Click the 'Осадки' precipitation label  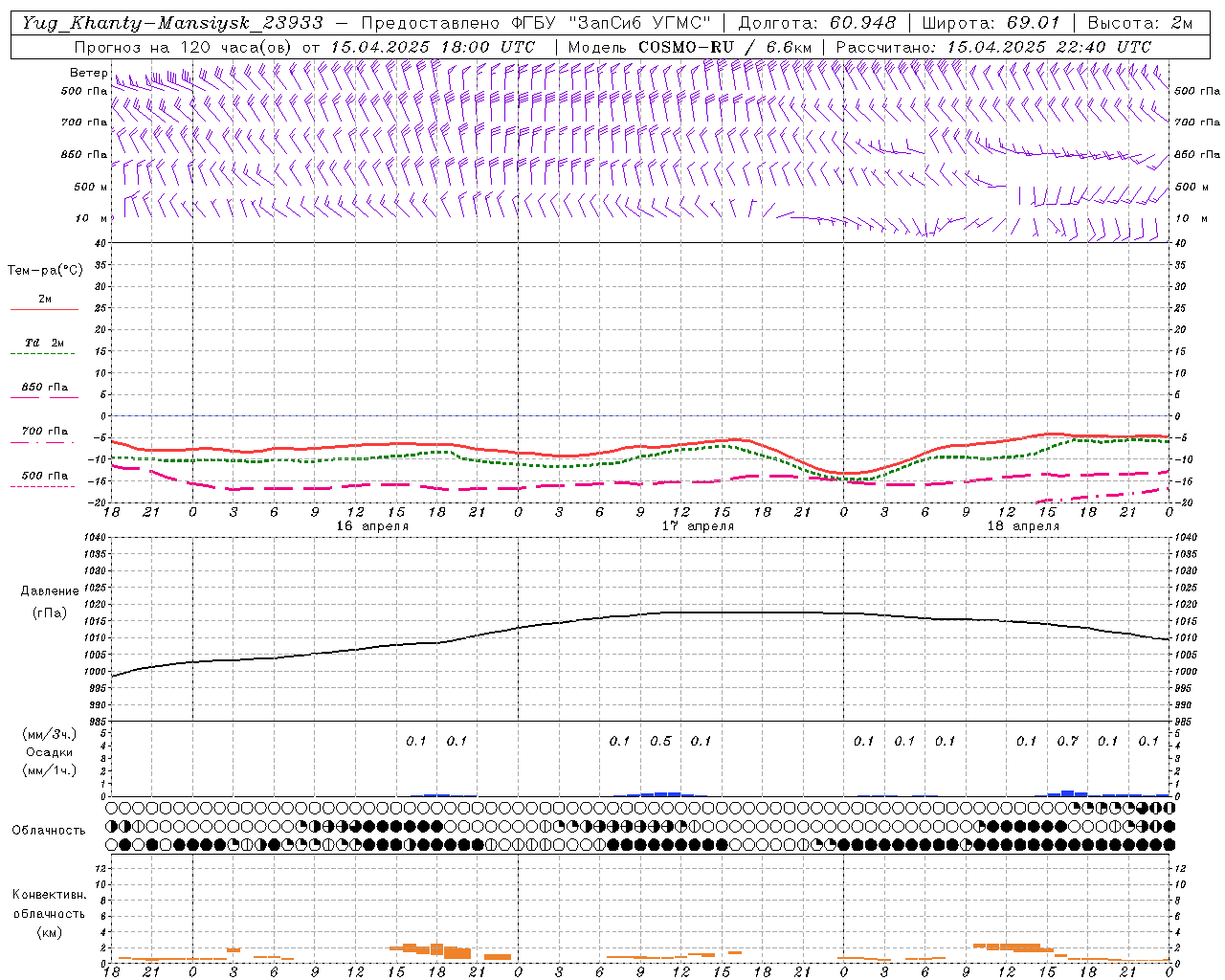tap(50, 752)
